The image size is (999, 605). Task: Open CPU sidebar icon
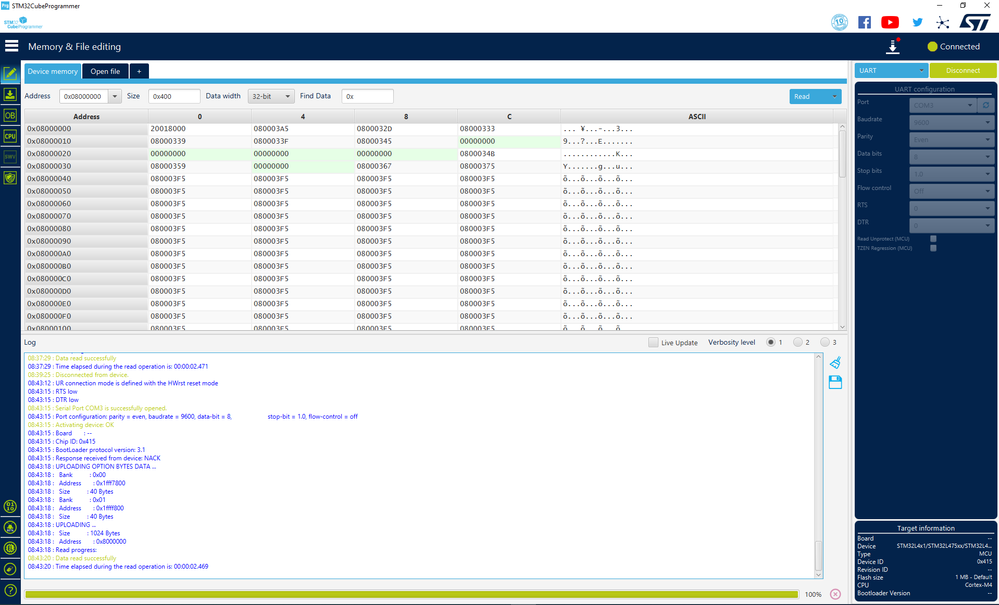tap(10, 136)
